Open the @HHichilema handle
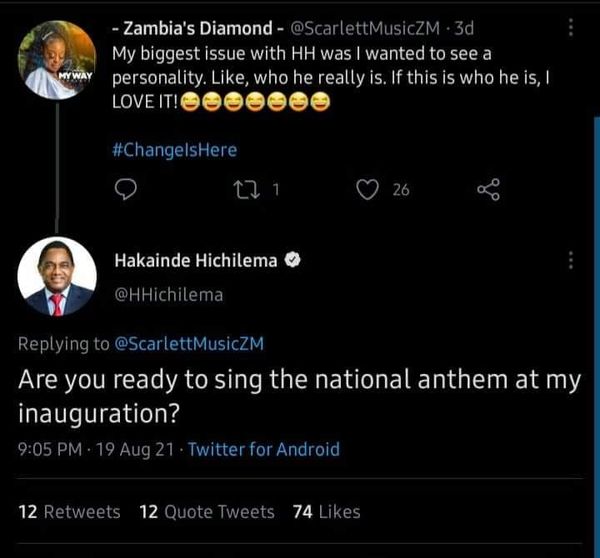 coord(169,294)
